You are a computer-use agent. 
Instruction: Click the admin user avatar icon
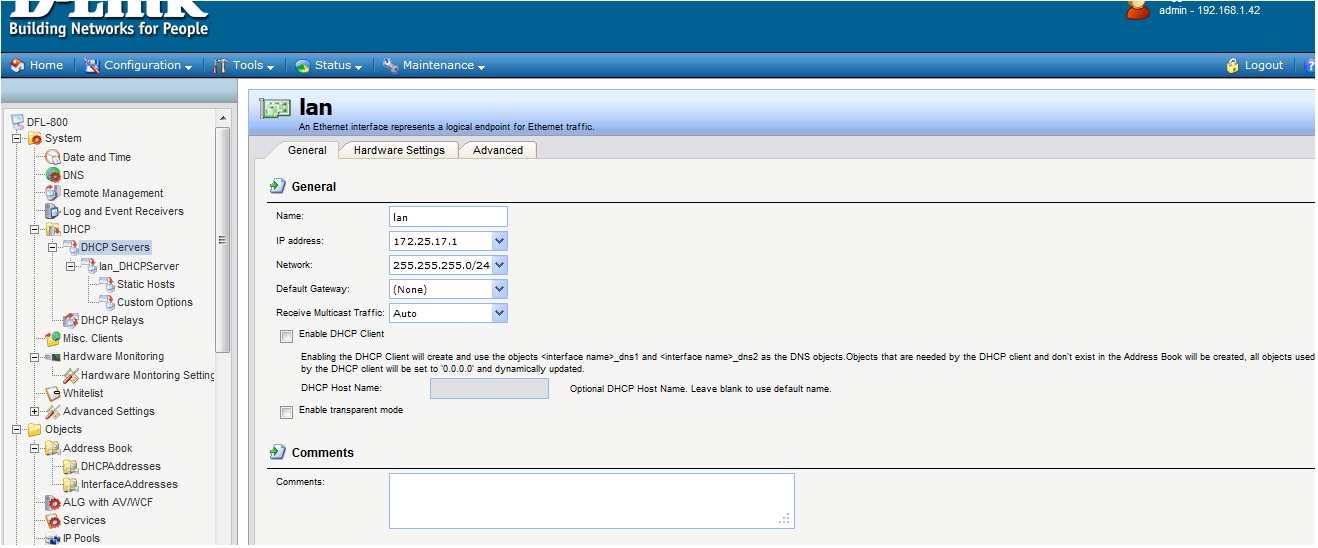click(x=1138, y=9)
